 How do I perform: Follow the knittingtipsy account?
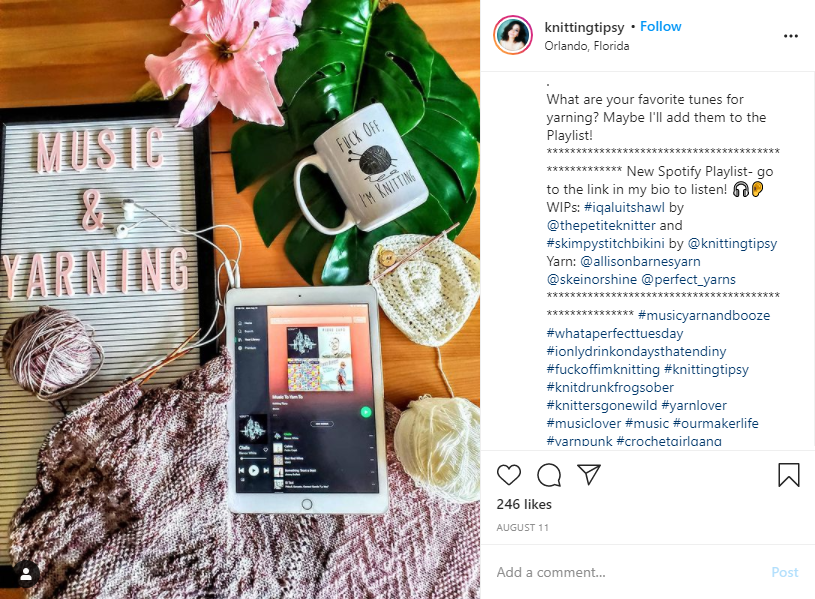(660, 27)
